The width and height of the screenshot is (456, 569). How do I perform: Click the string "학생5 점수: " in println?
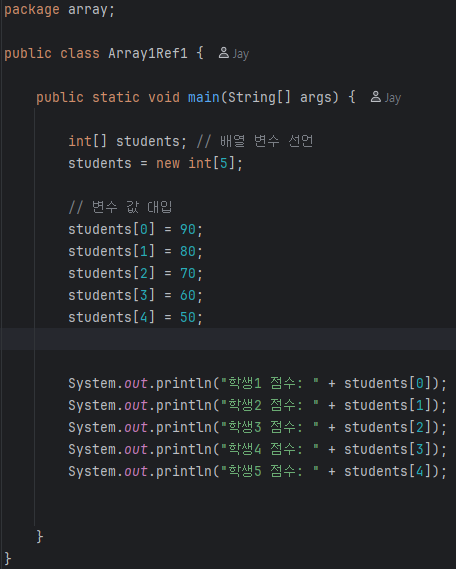pyautogui.click(x=270, y=471)
